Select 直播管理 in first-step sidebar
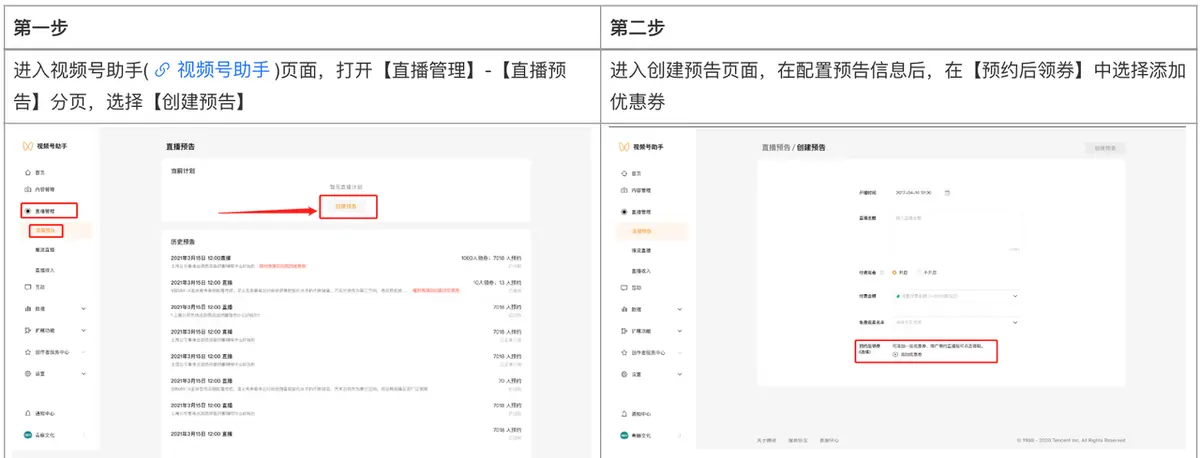The image size is (1200, 458). pos(49,211)
